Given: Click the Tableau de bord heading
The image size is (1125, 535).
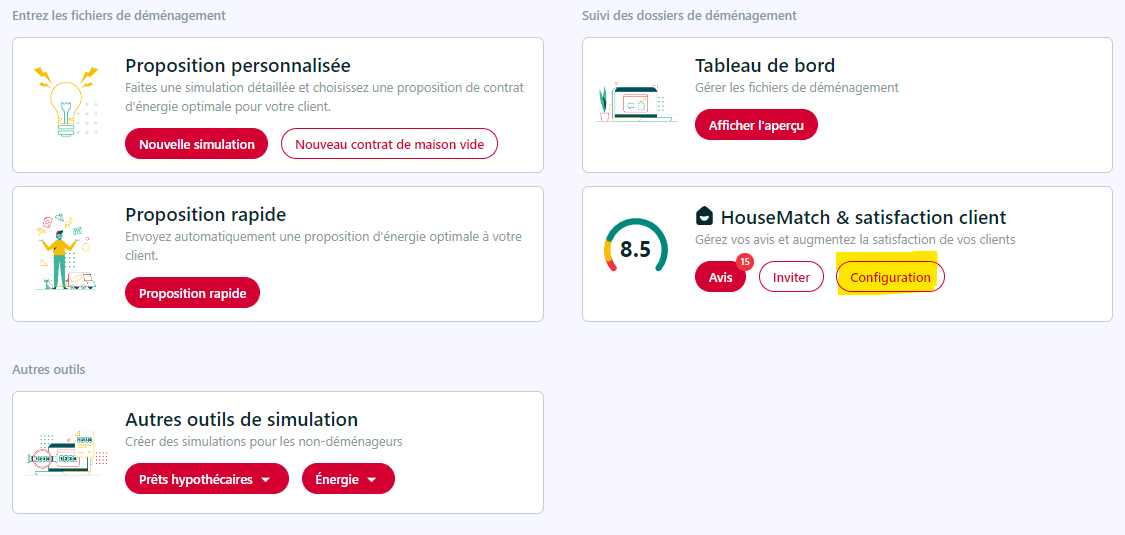Looking at the screenshot, I should (765, 66).
